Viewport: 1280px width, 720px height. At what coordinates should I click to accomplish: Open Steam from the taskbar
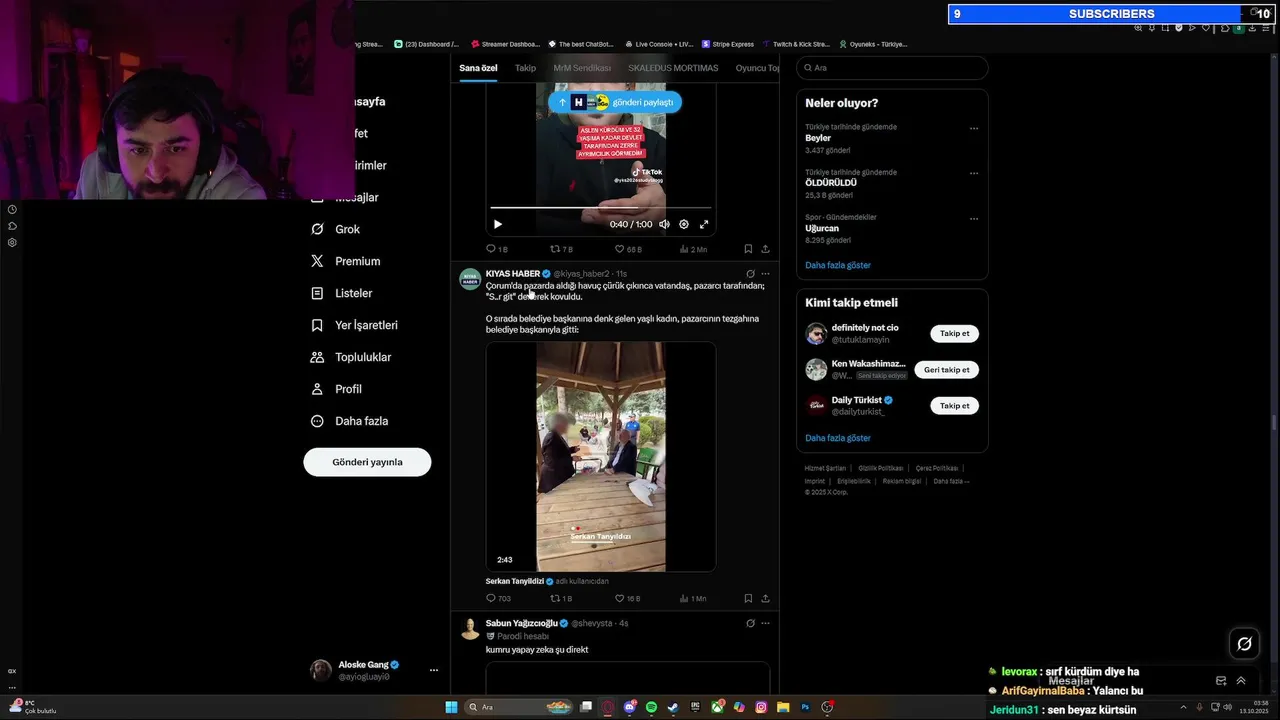click(673, 707)
